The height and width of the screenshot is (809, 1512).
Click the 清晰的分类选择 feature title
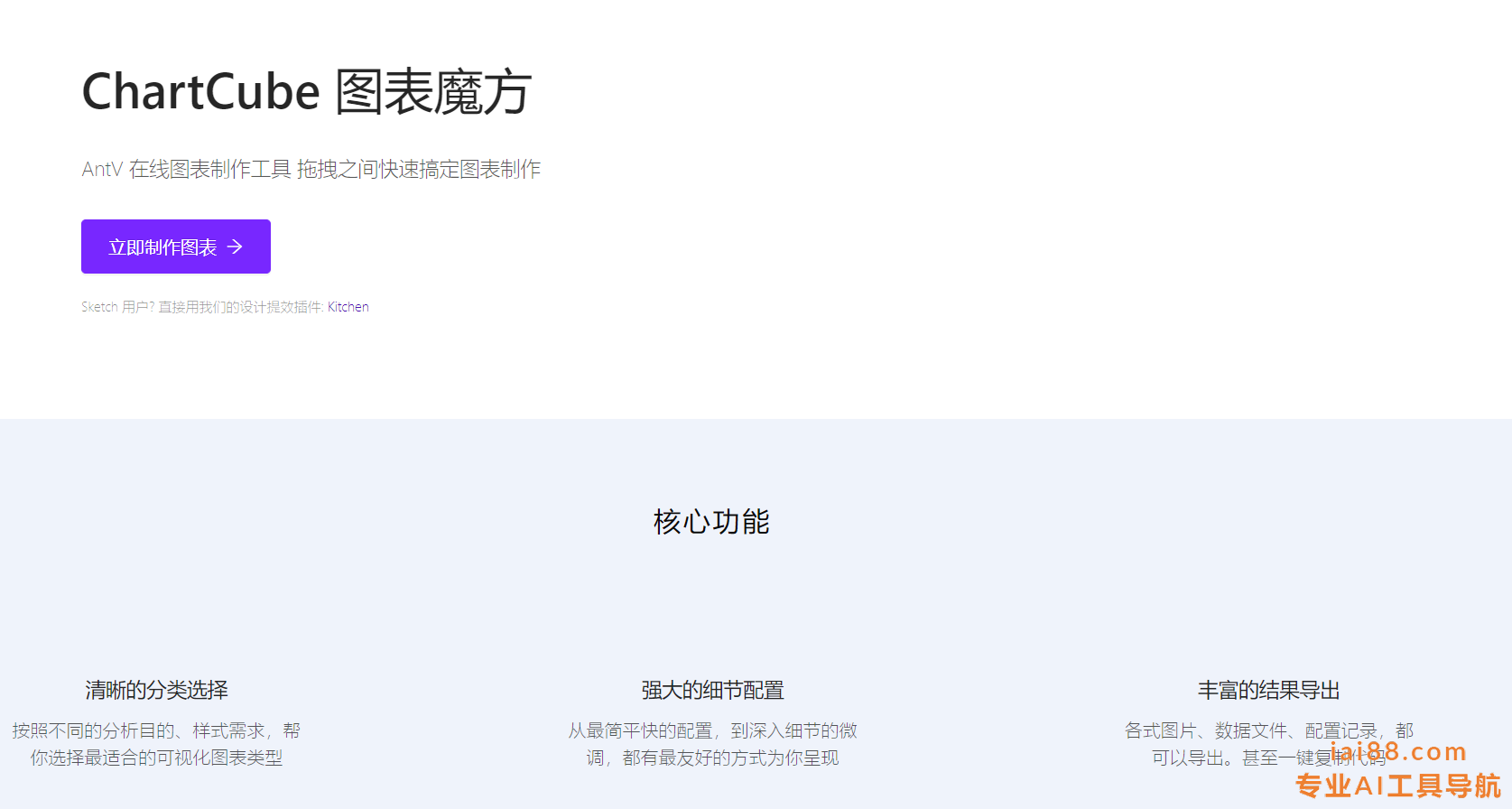156,691
